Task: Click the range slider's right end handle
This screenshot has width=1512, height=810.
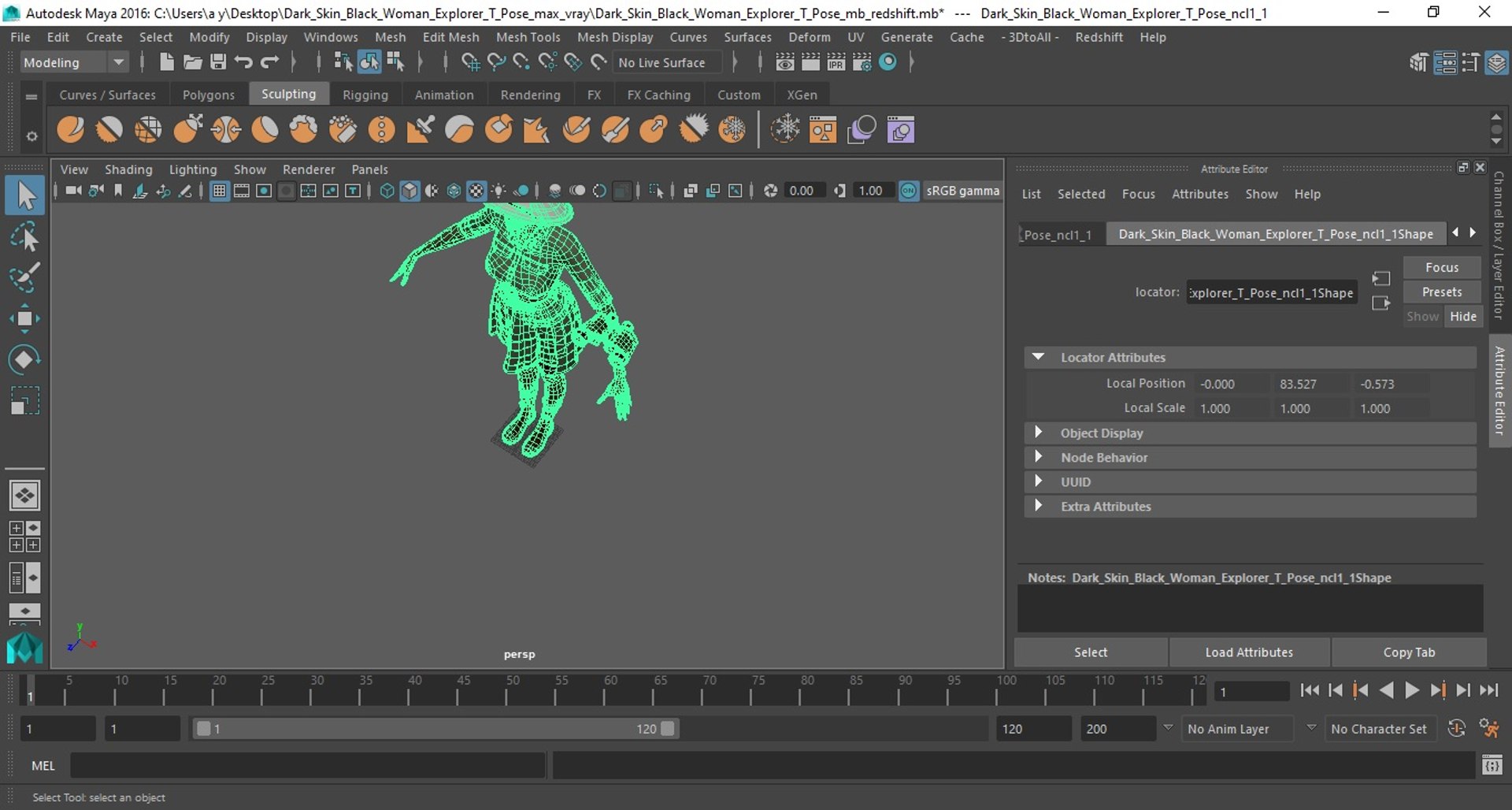Action: click(x=668, y=729)
